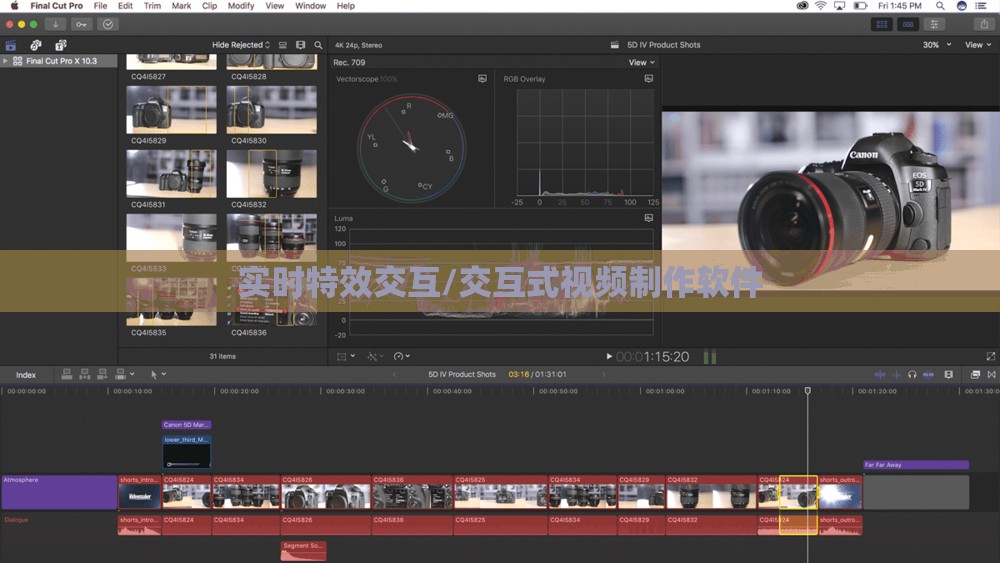1000x563 pixels.
Task: Open viewer zoom 30% dropdown
Action: coord(936,45)
